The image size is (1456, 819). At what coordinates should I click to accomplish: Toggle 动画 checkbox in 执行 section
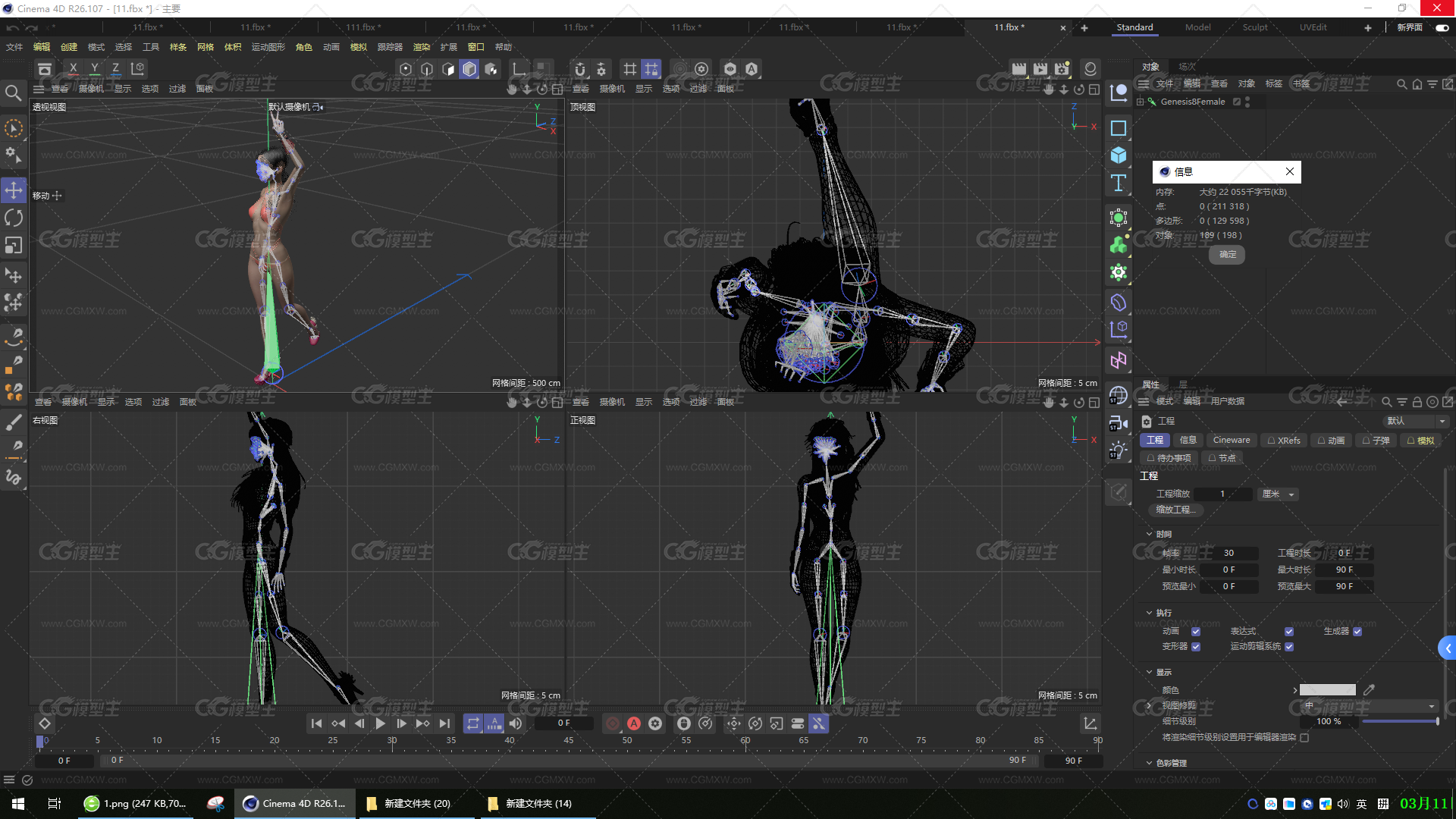1196,630
